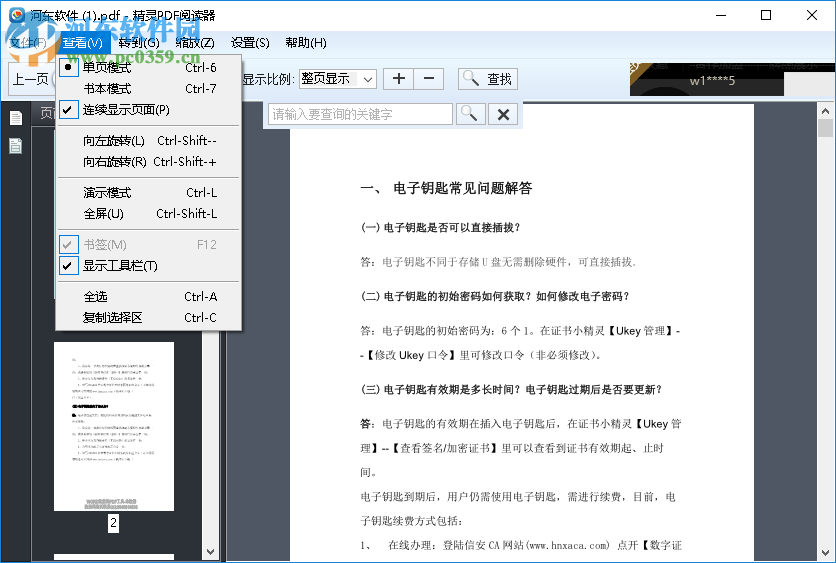The width and height of the screenshot is (836, 563).
Task: Open the 帮助(H) menu
Action: click(x=306, y=43)
